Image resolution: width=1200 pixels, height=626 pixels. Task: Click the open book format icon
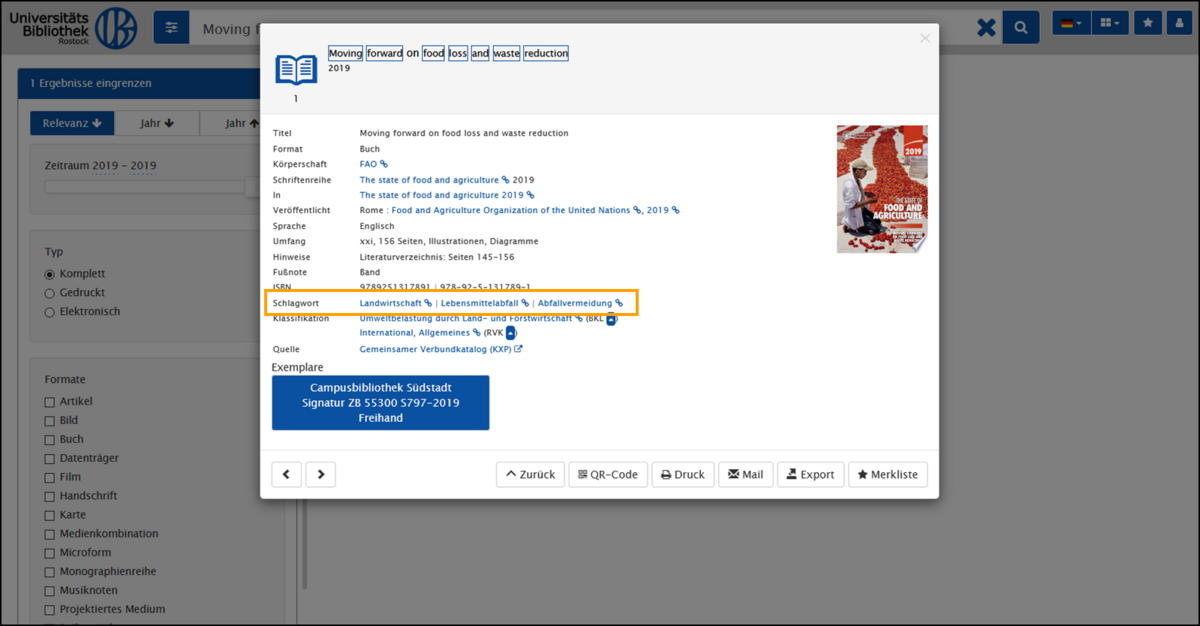[296, 70]
